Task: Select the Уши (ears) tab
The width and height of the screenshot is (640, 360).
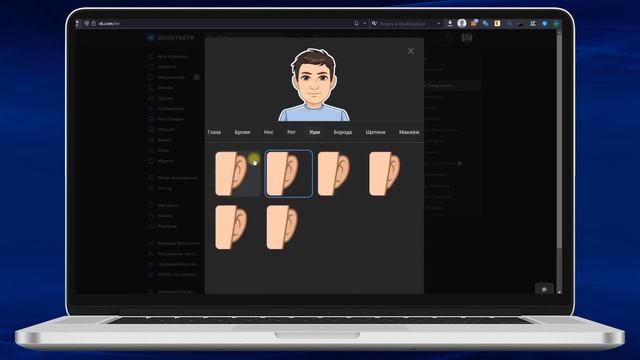Action: pos(314,132)
